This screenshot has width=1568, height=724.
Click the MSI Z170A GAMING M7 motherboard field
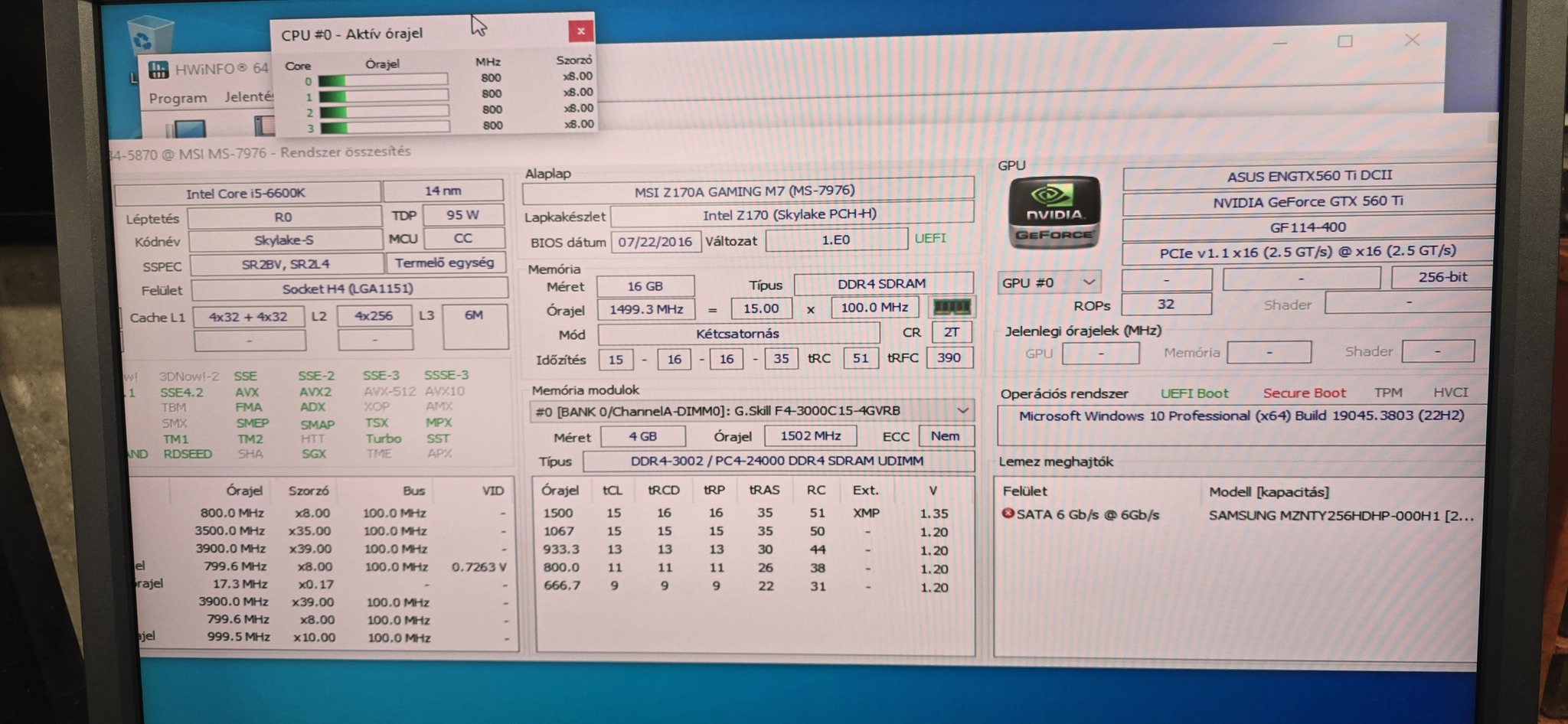(x=747, y=190)
